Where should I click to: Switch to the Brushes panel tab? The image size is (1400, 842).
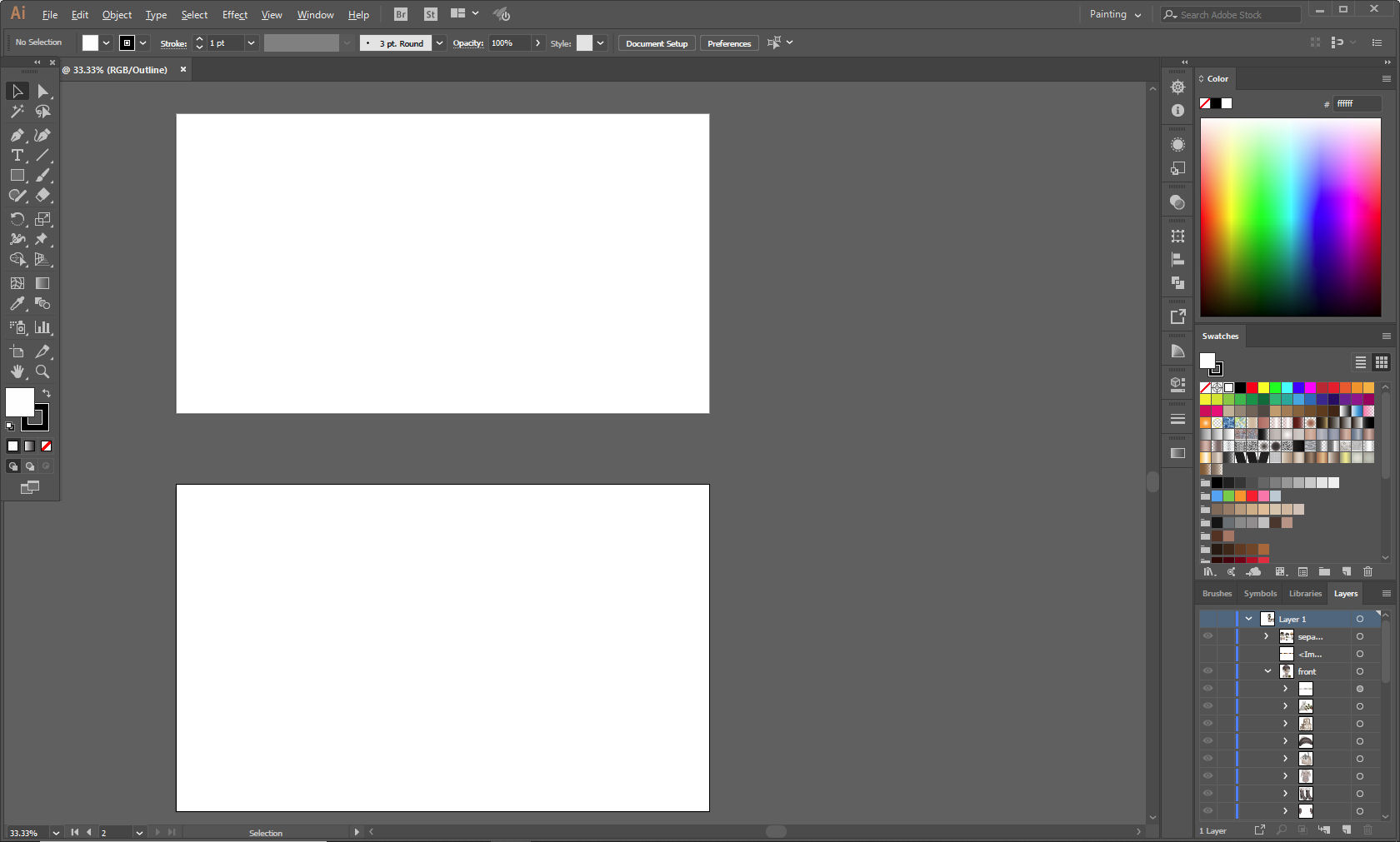[x=1217, y=594]
